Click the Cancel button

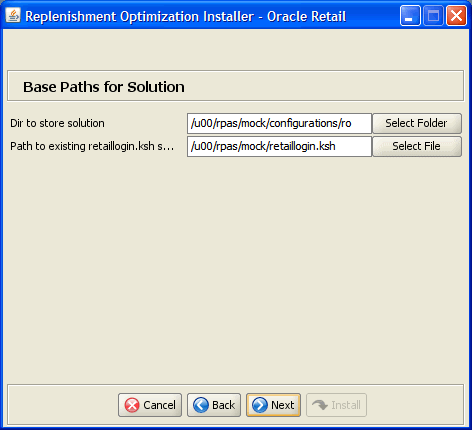[x=150, y=405]
